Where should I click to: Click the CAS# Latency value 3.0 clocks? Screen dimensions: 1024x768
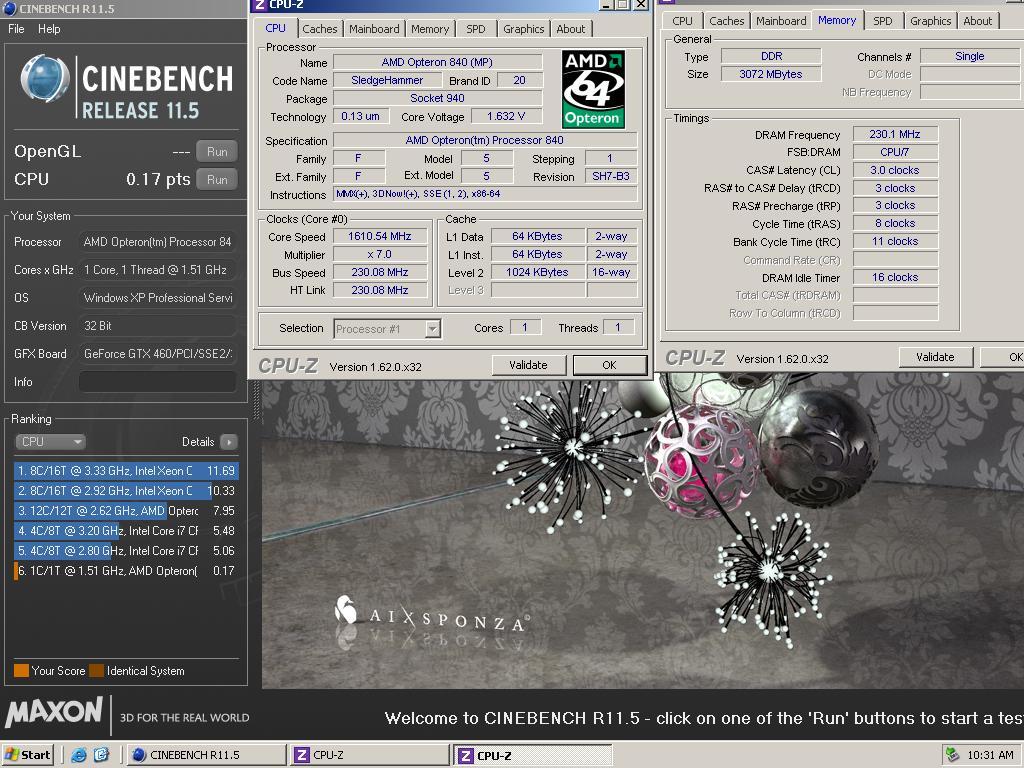coord(895,170)
